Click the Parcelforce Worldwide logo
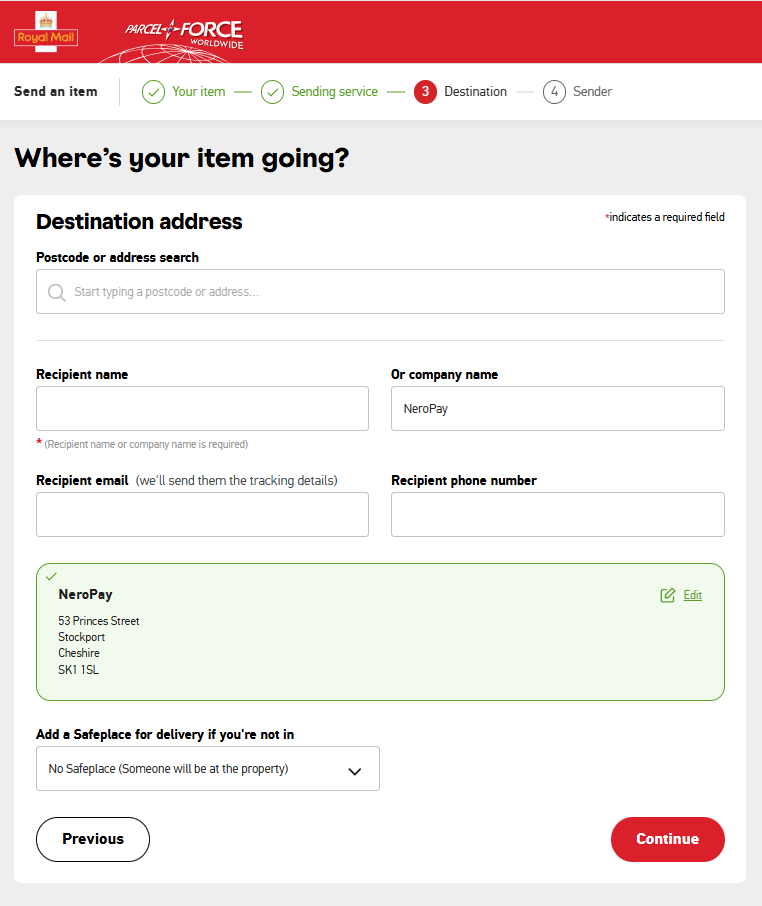 tap(184, 35)
